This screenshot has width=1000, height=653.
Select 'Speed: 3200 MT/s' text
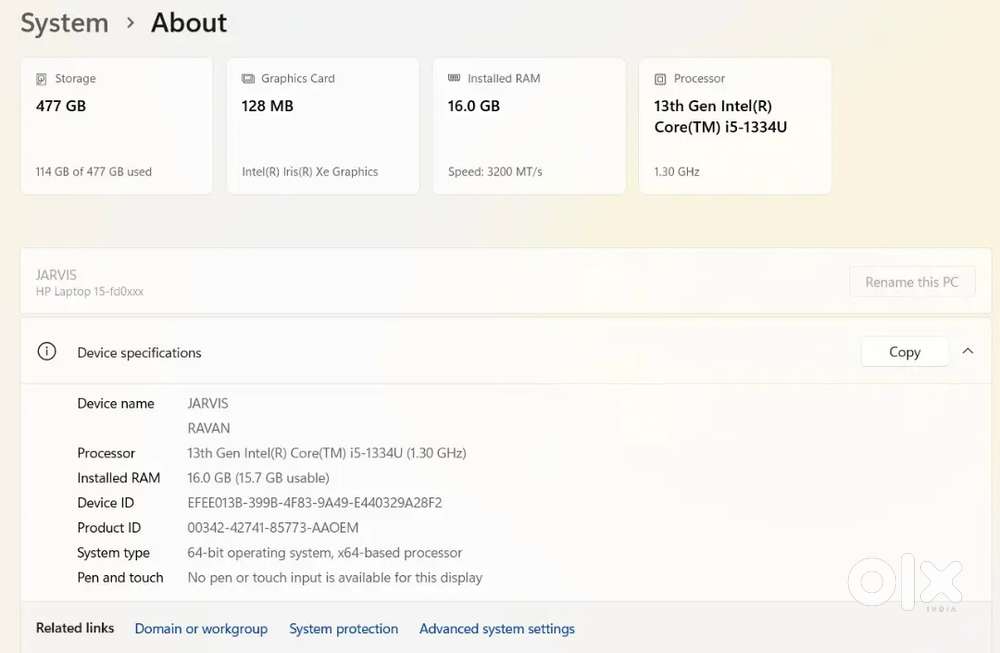(495, 172)
